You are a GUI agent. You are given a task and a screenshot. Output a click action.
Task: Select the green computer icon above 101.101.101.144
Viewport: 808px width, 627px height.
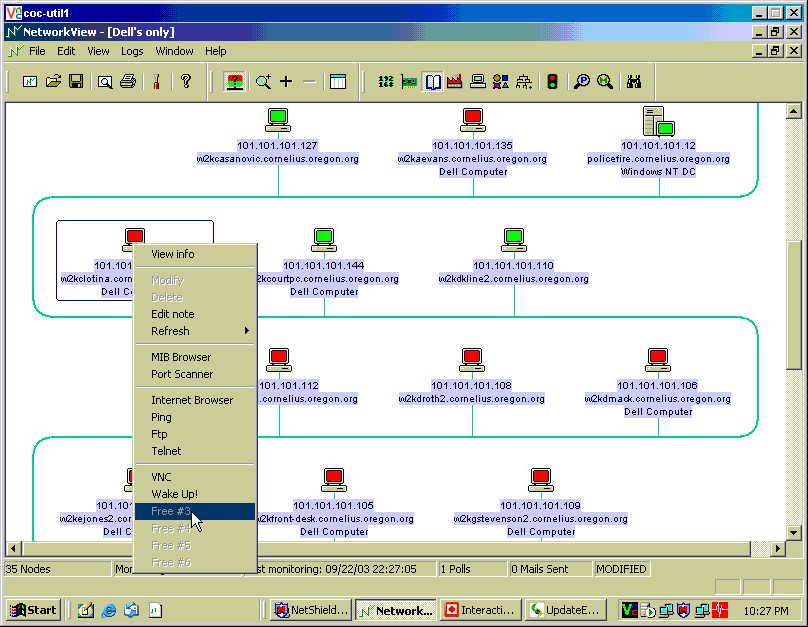(324, 240)
